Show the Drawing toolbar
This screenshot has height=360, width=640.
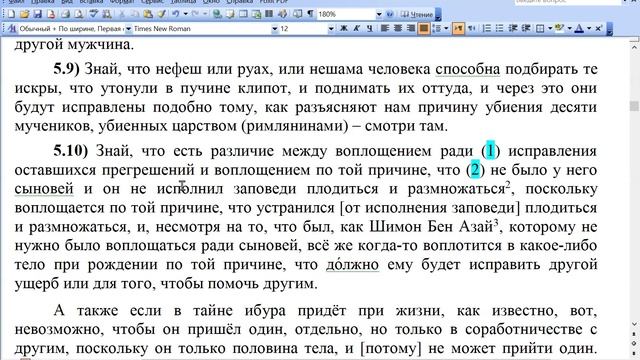[282, 14]
